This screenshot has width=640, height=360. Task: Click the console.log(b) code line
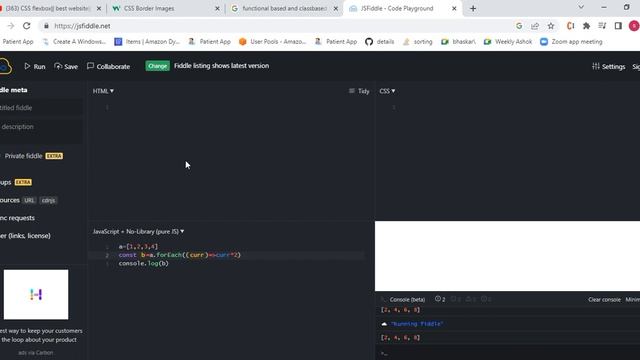click(x=144, y=264)
